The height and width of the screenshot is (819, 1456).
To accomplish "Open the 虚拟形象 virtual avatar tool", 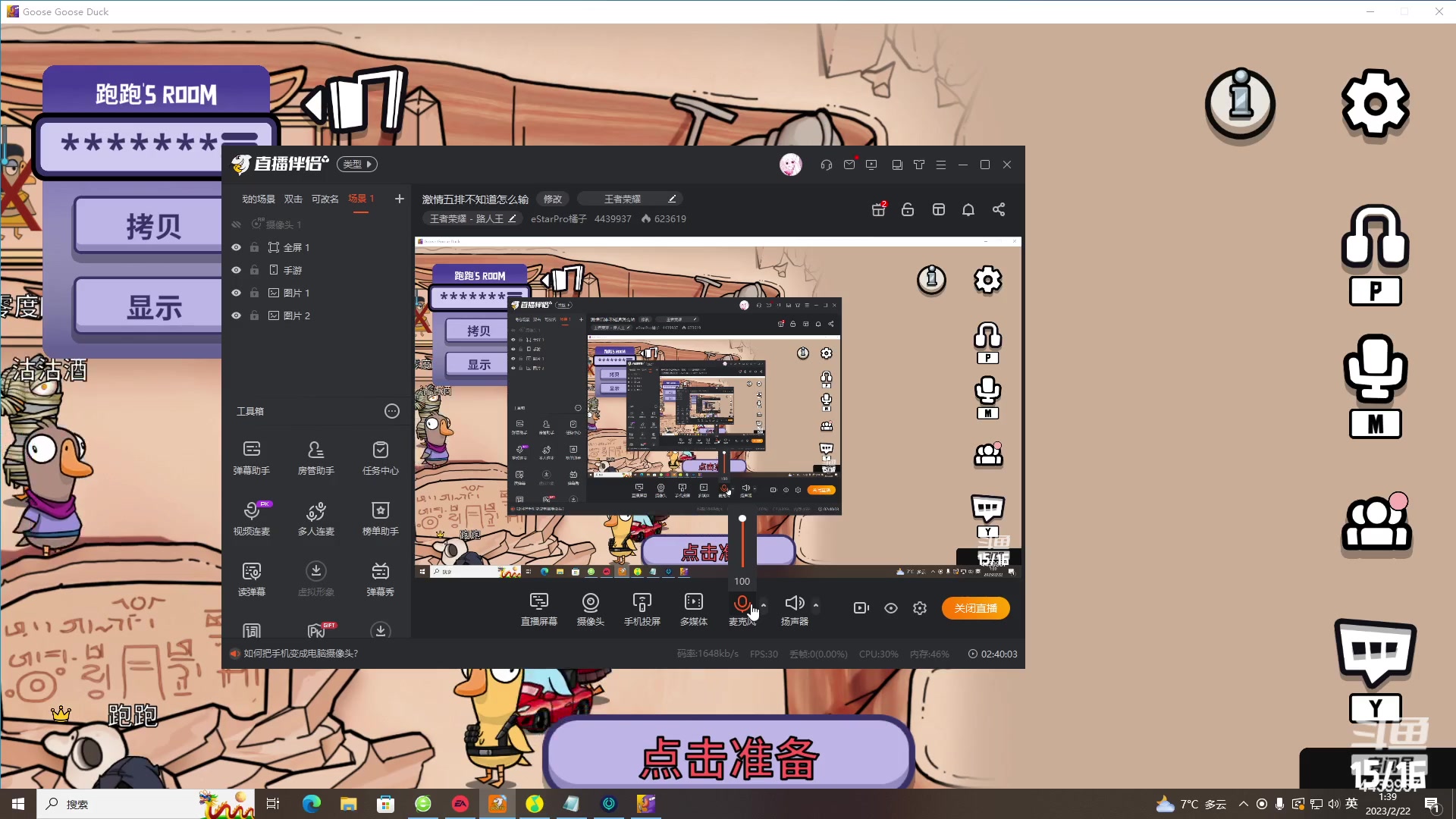I will 315,579.
